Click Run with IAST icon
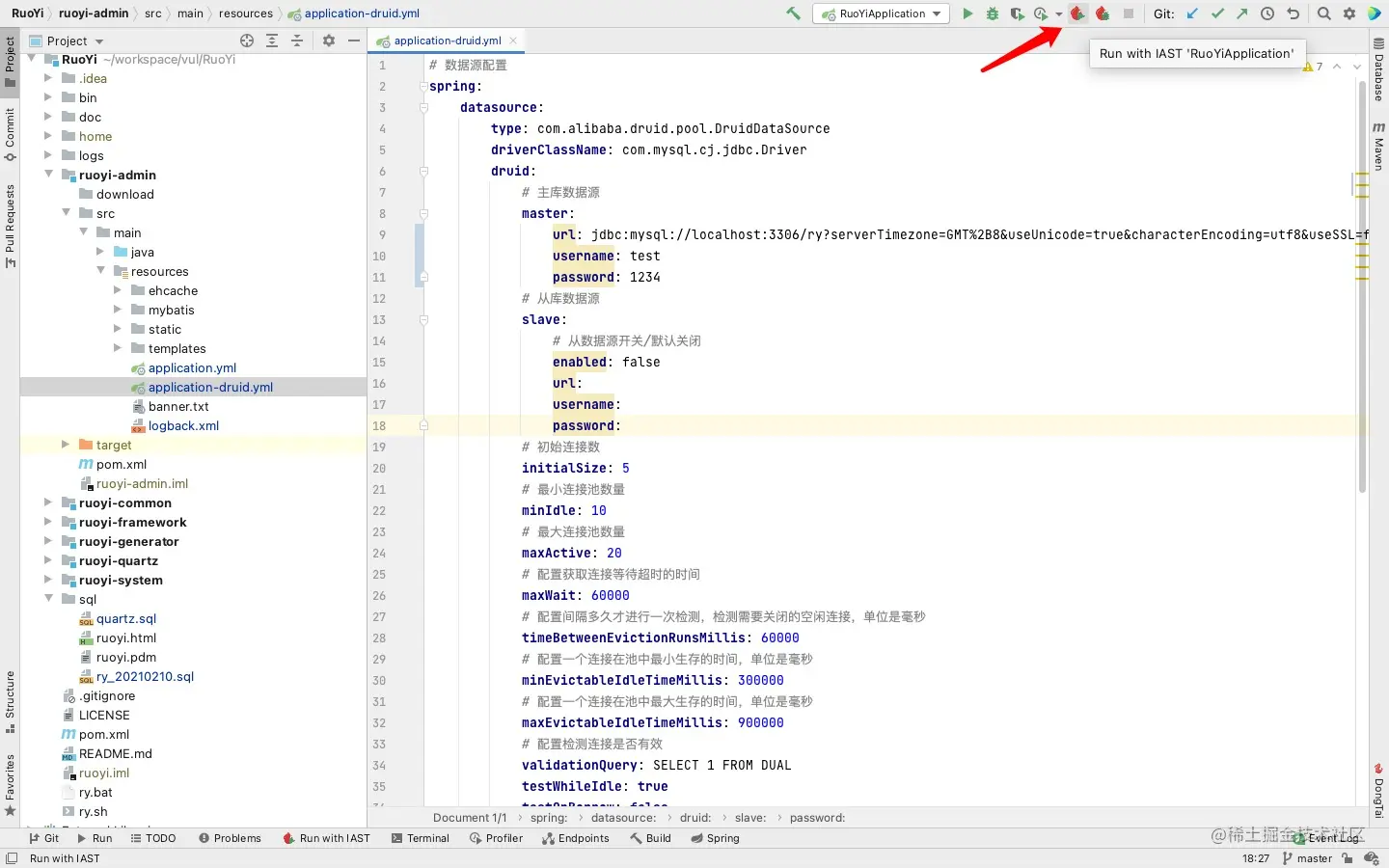 [1077, 14]
